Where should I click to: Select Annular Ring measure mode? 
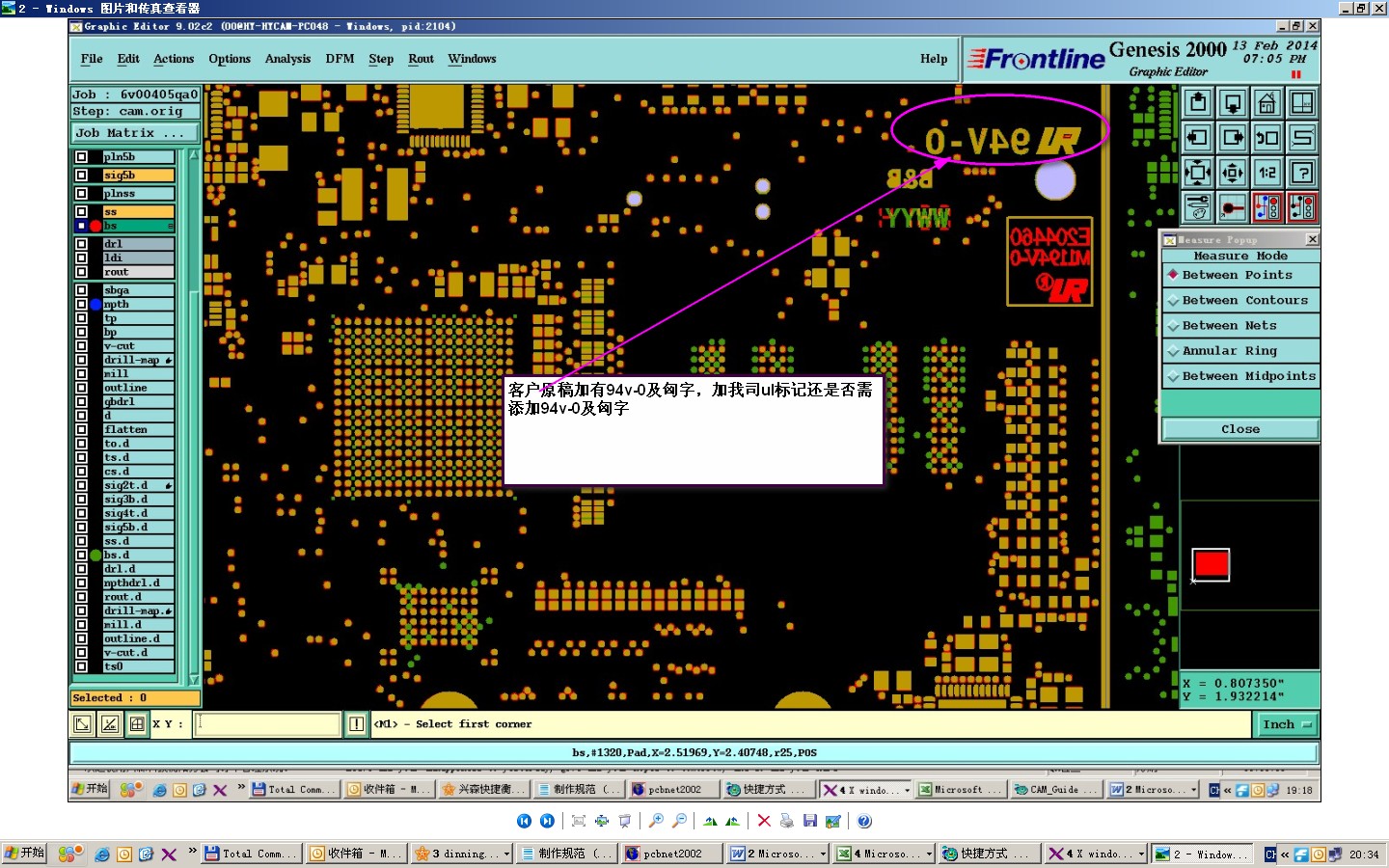coord(1240,351)
